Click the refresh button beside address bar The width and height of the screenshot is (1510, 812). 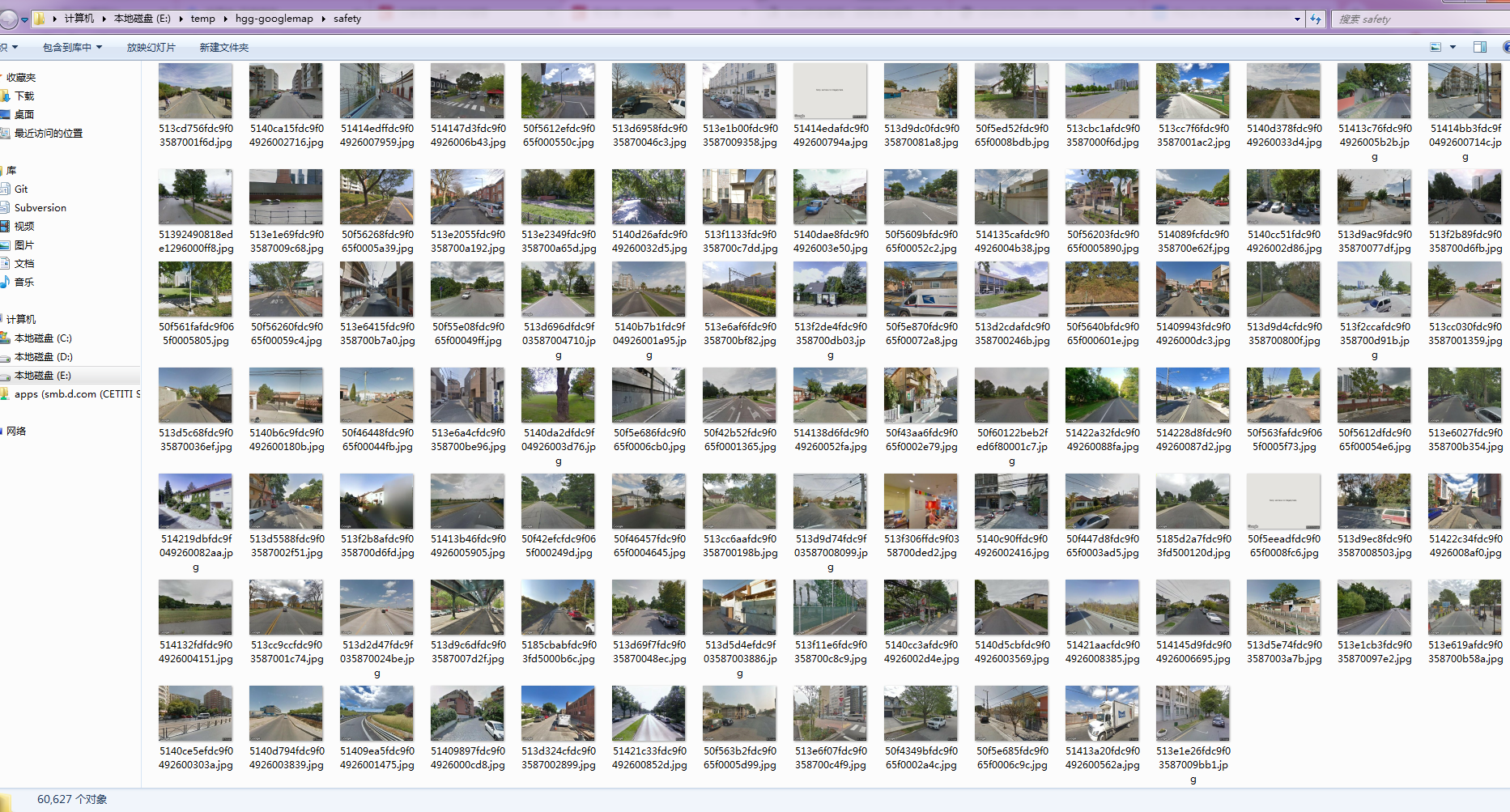pyautogui.click(x=1316, y=19)
